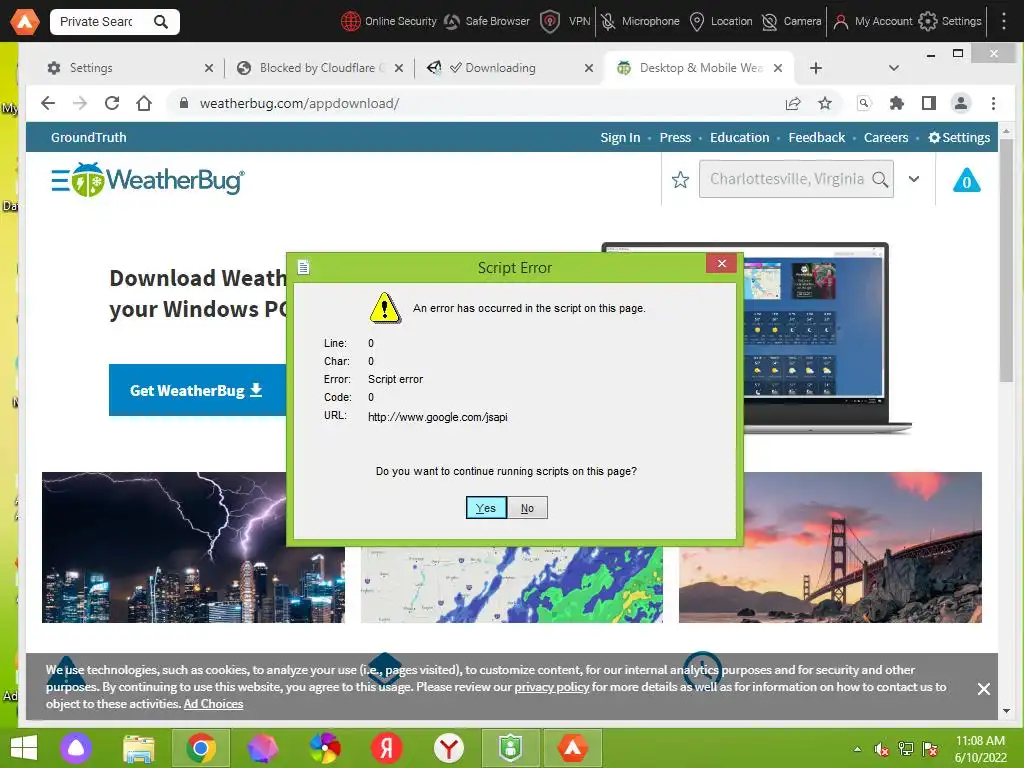Toggle the VPN shield

[550, 22]
